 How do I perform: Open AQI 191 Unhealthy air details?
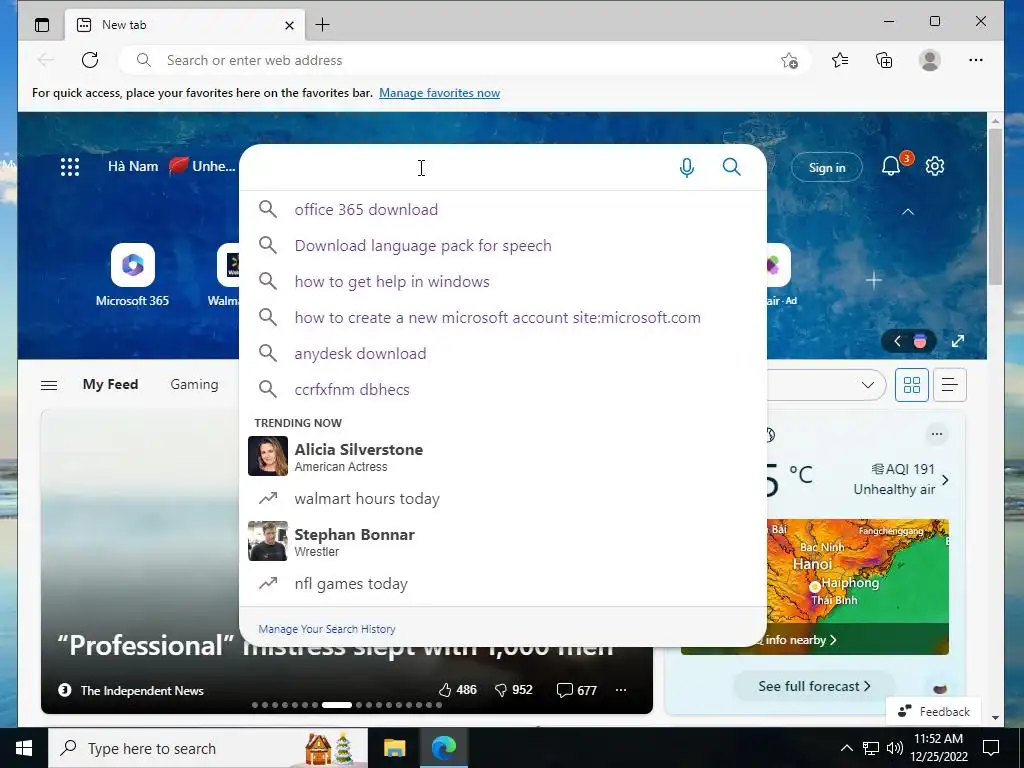[900, 479]
